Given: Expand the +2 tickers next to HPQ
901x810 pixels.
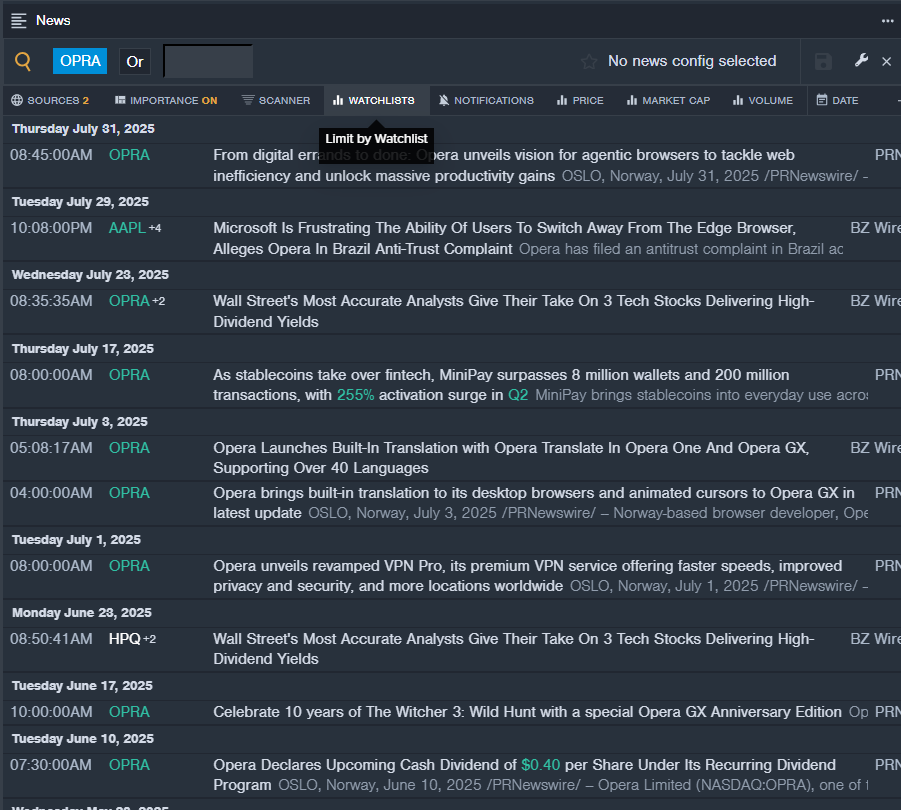Looking at the screenshot, I should 149,639.
